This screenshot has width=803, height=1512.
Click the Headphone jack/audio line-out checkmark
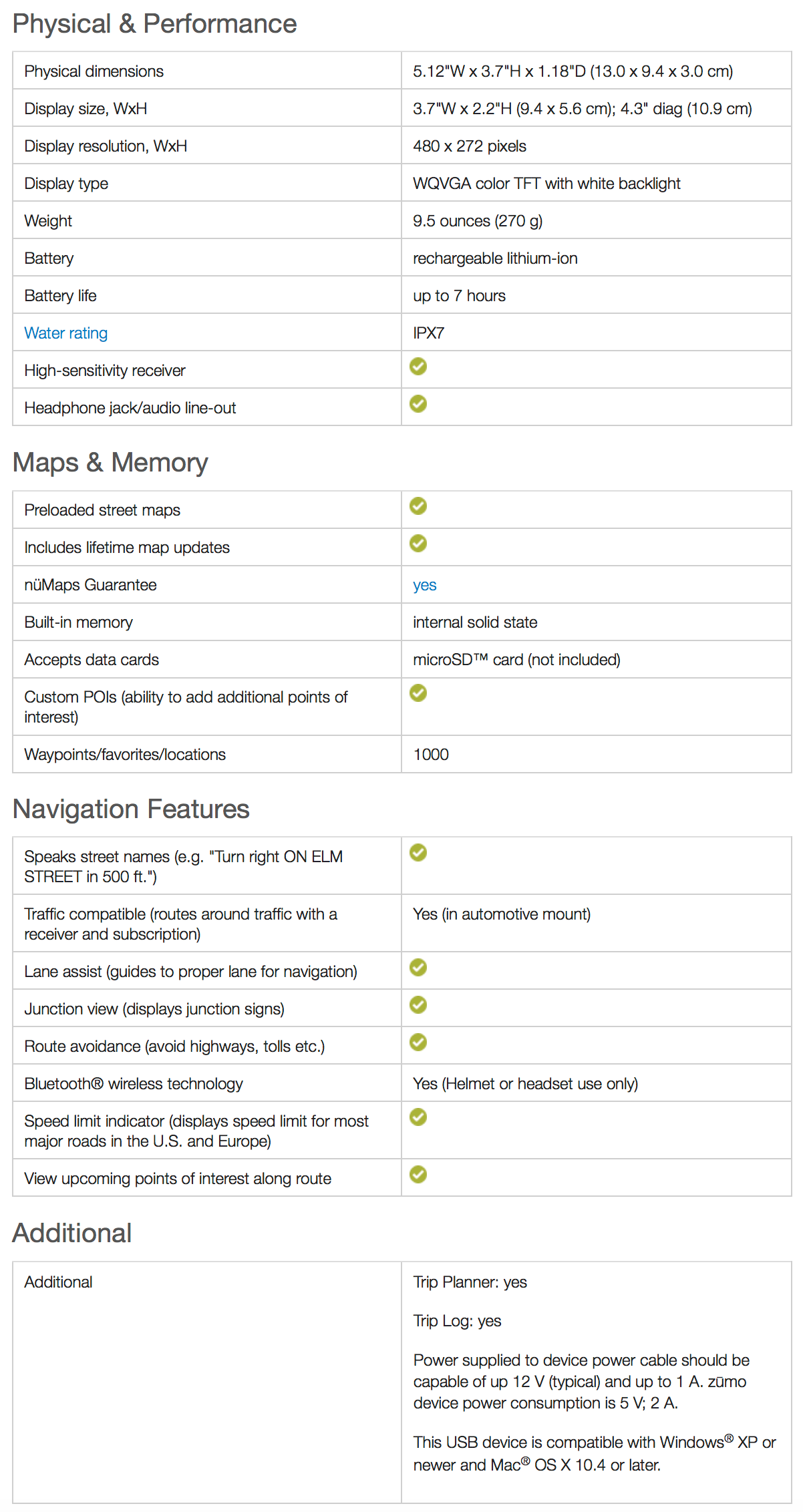pos(418,404)
